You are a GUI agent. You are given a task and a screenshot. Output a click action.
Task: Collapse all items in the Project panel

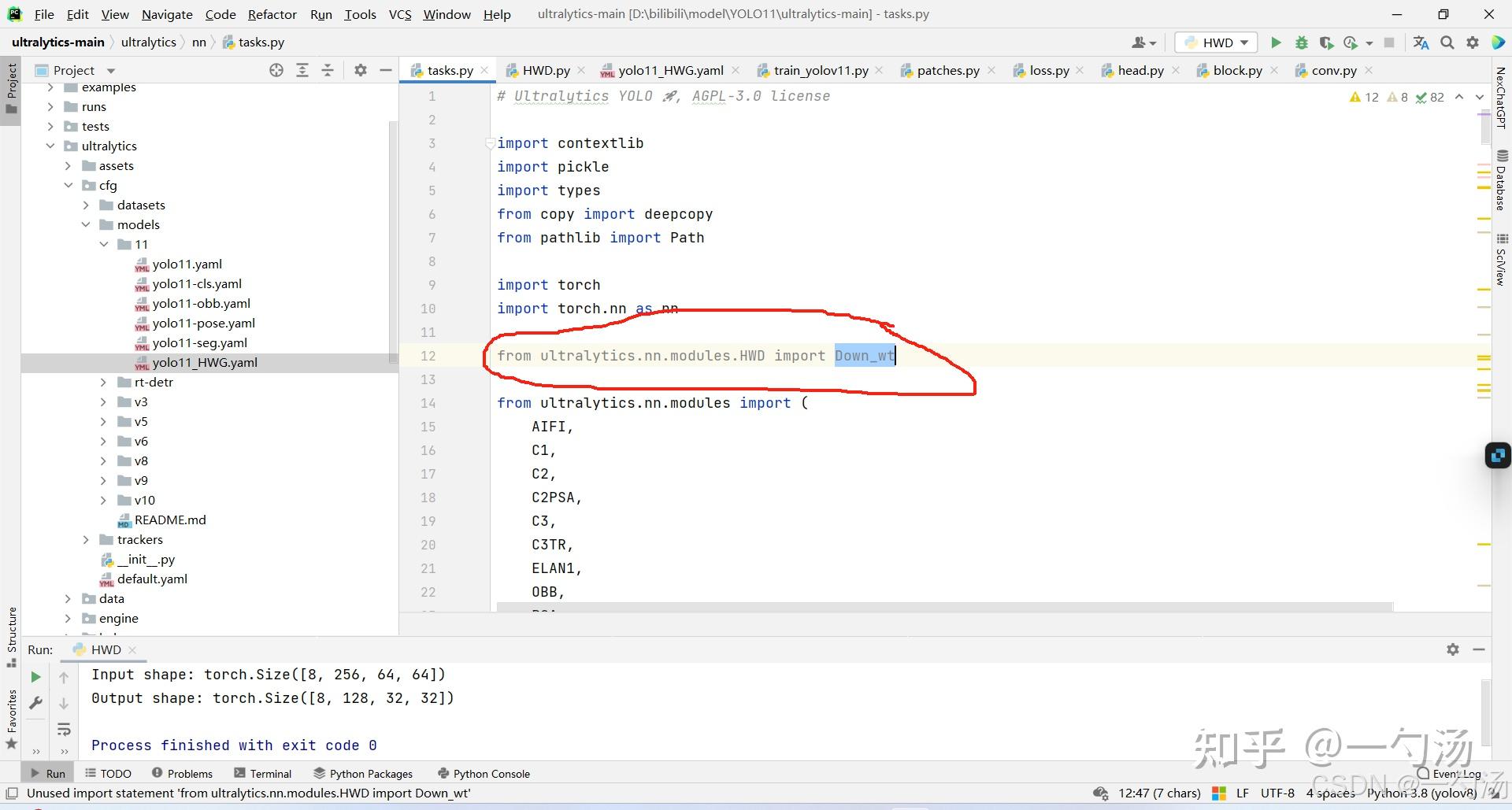pyautogui.click(x=328, y=70)
